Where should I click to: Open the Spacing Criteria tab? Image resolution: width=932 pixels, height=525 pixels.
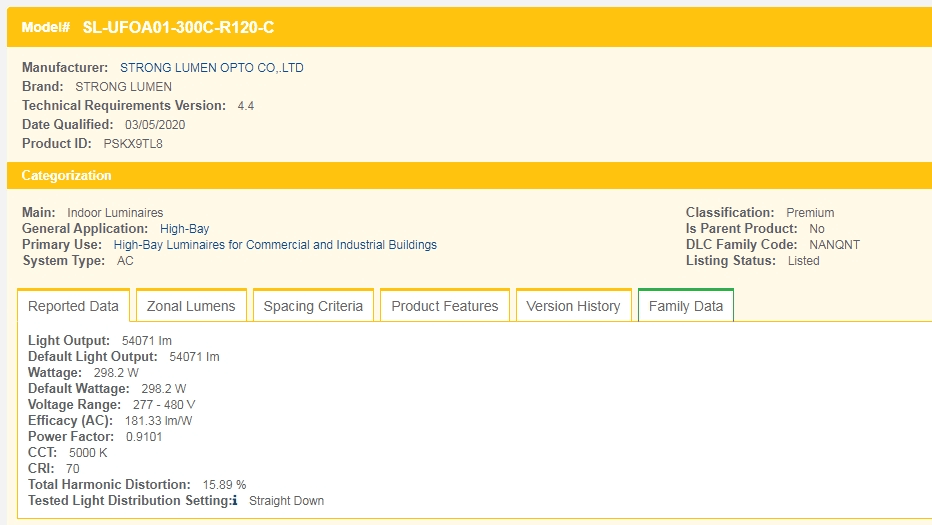[313, 306]
